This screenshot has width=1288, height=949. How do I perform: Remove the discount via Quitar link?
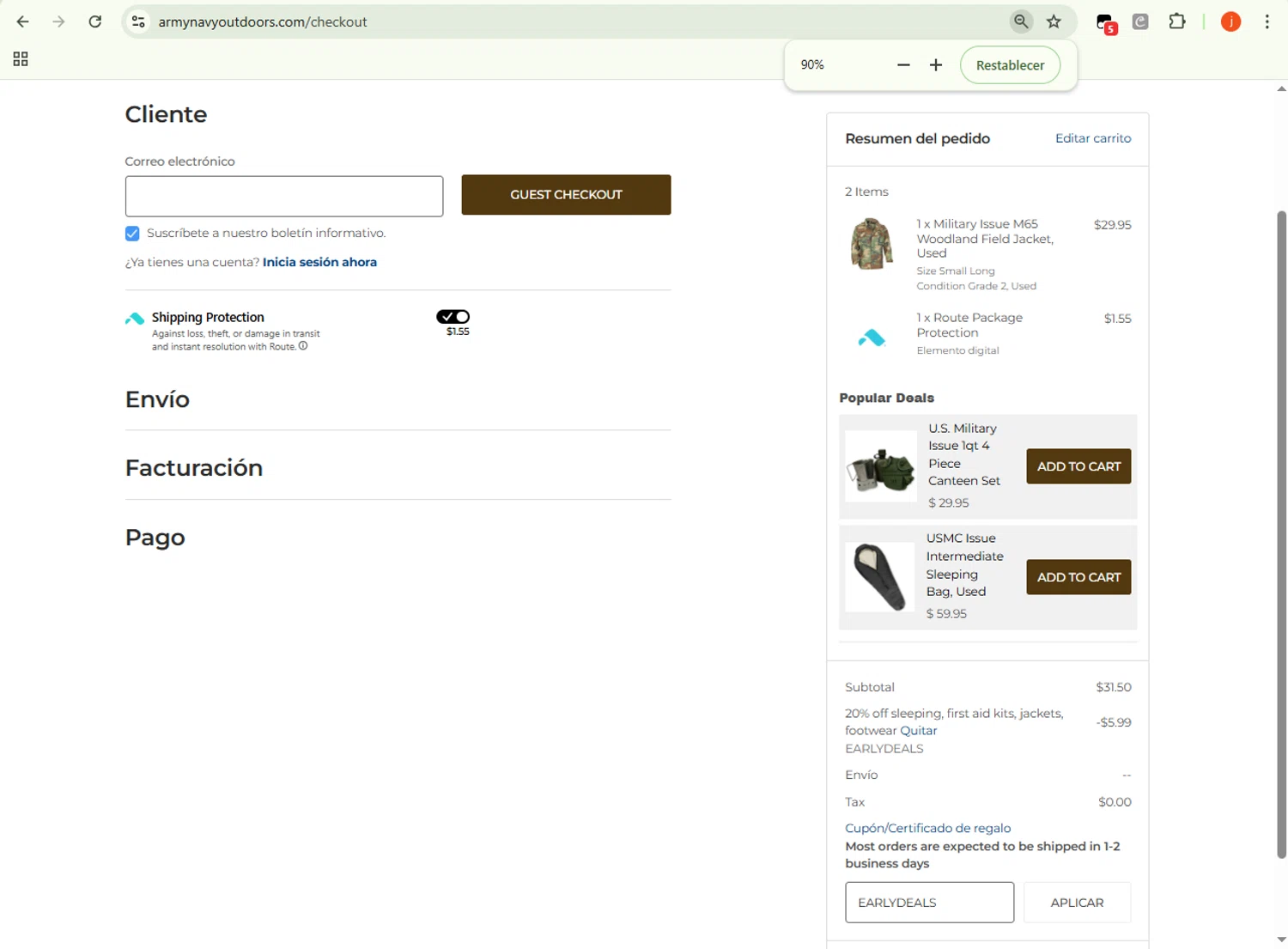pyautogui.click(x=918, y=731)
